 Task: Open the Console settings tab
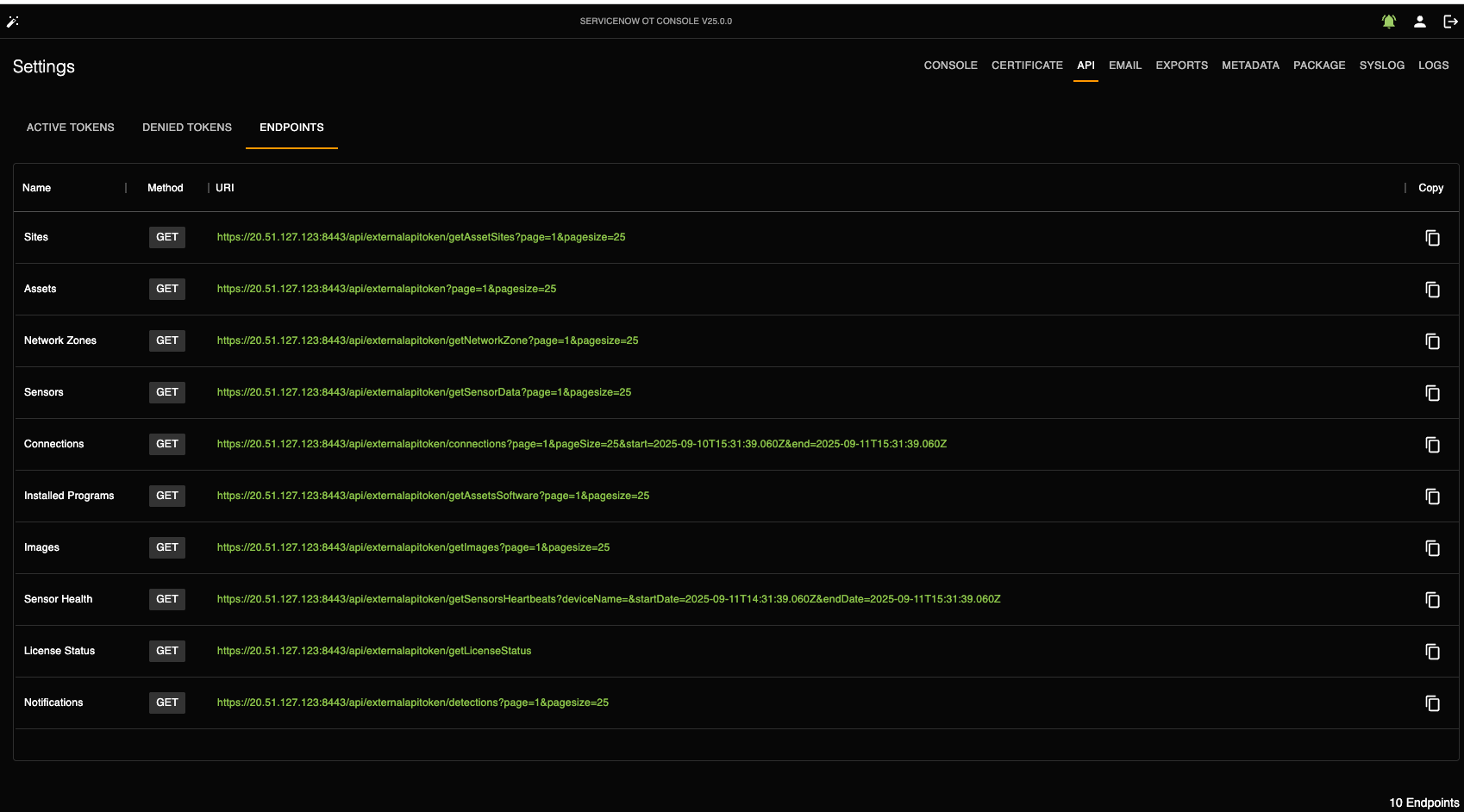click(950, 66)
